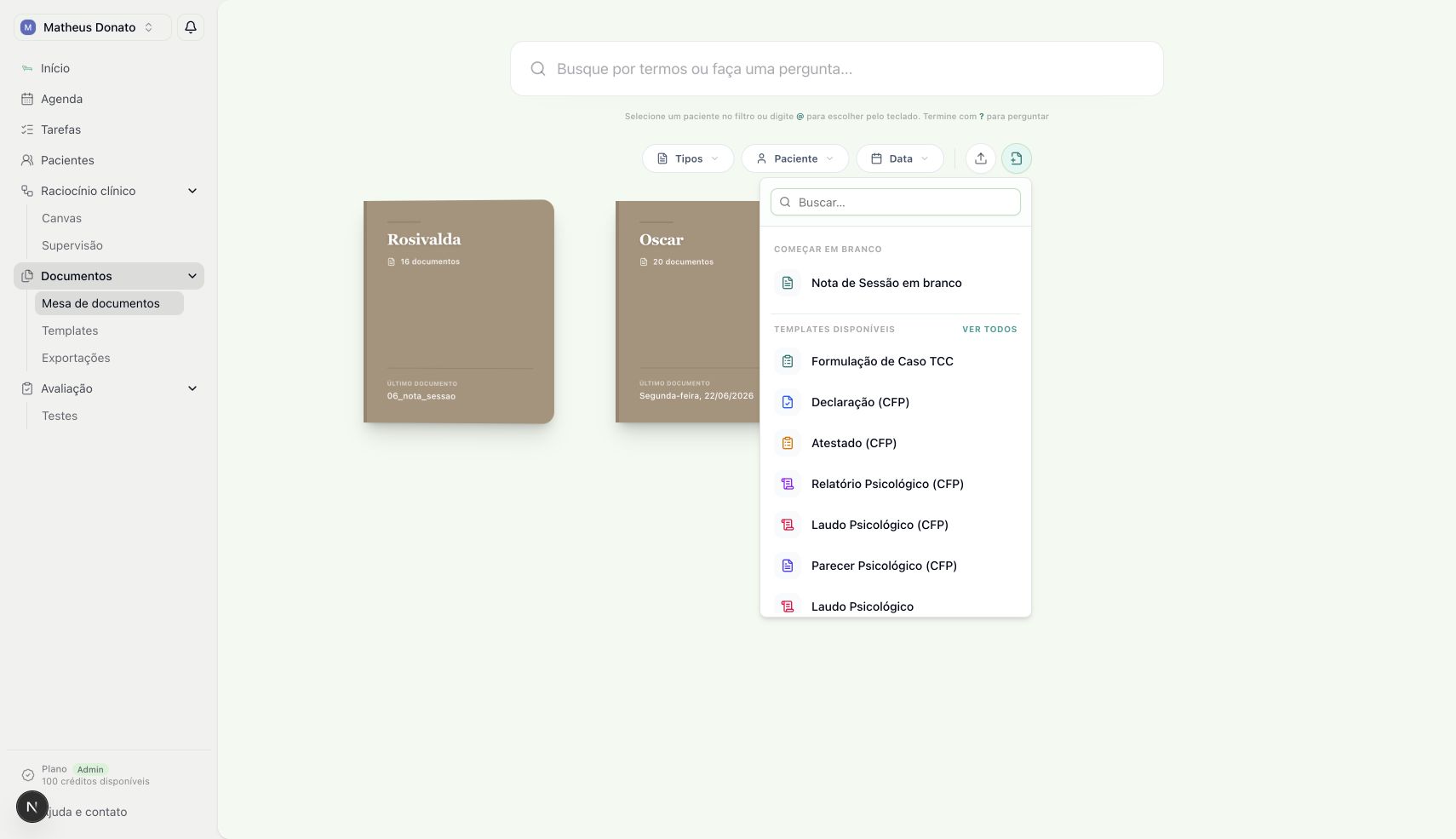Click the new document icon button
The width and height of the screenshot is (1456, 839).
click(1016, 158)
